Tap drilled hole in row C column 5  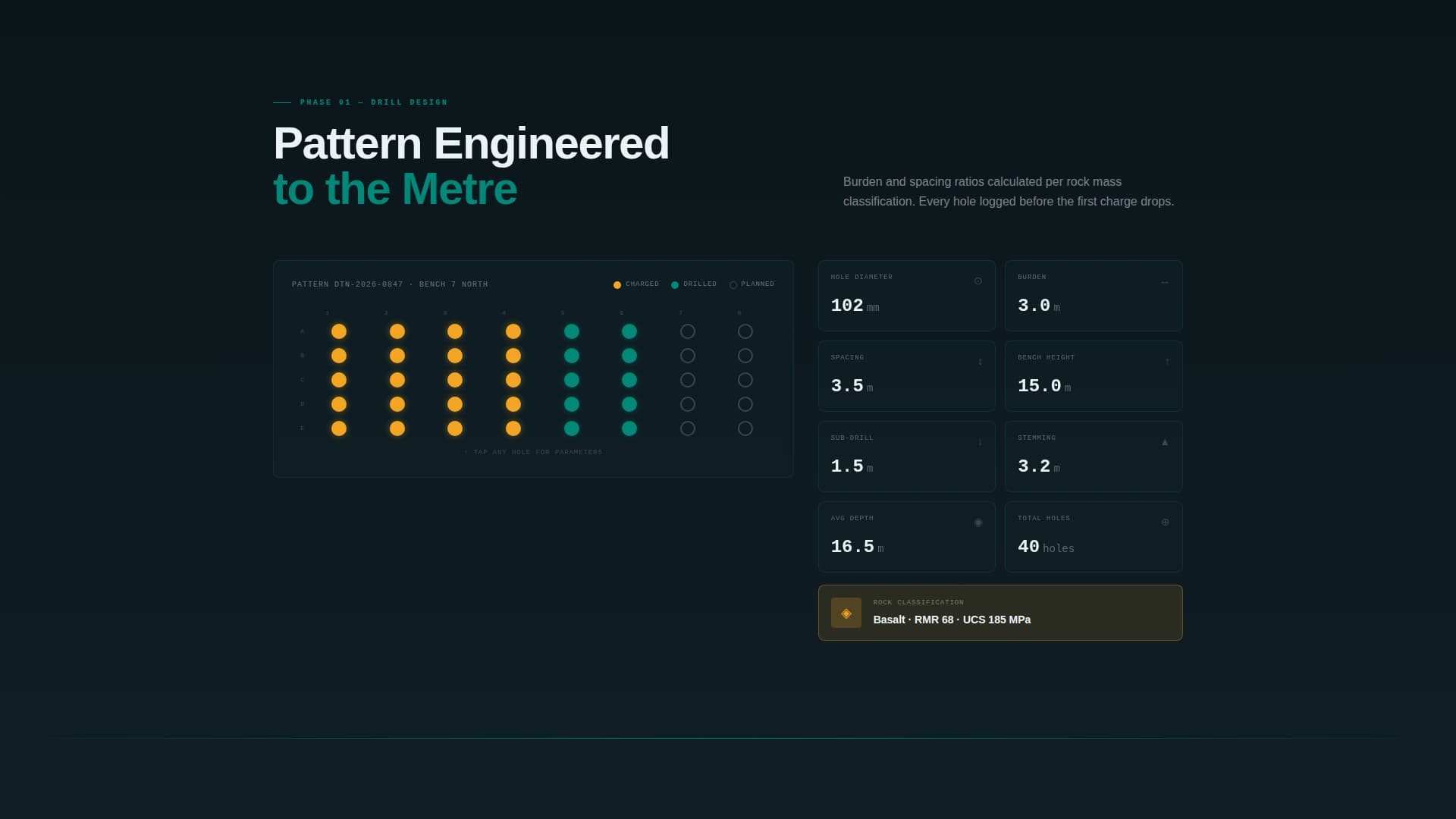[572, 380]
